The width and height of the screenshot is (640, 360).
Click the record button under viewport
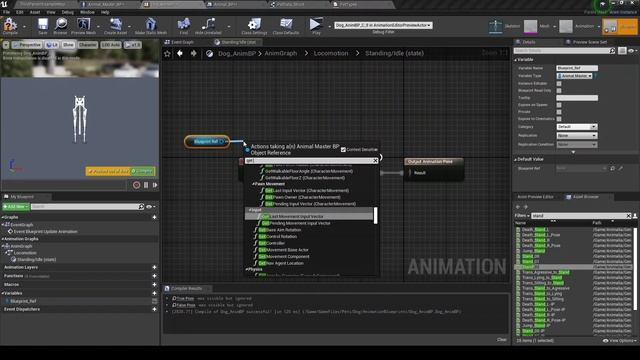[x=136, y=185]
